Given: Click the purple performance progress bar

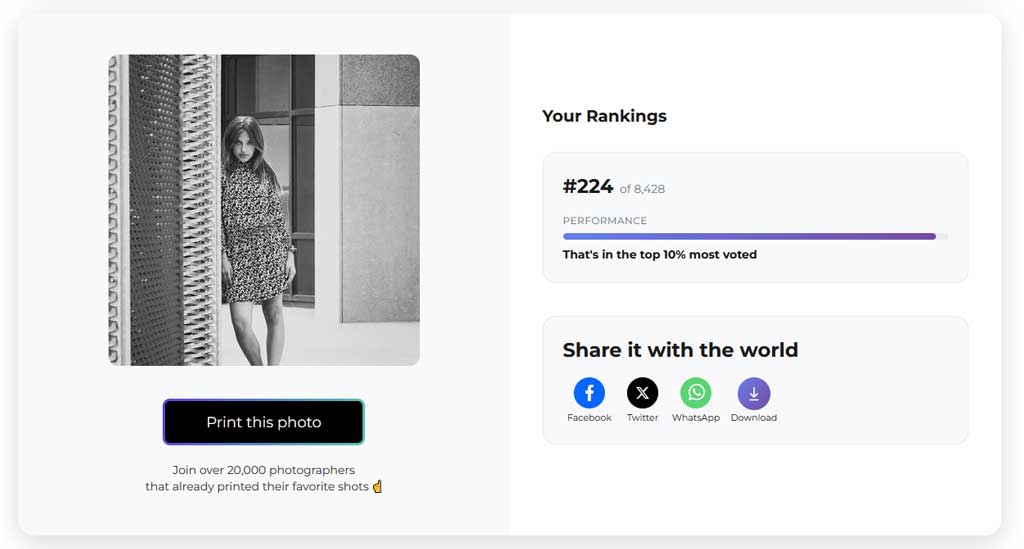Looking at the screenshot, I should [x=755, y=236].
